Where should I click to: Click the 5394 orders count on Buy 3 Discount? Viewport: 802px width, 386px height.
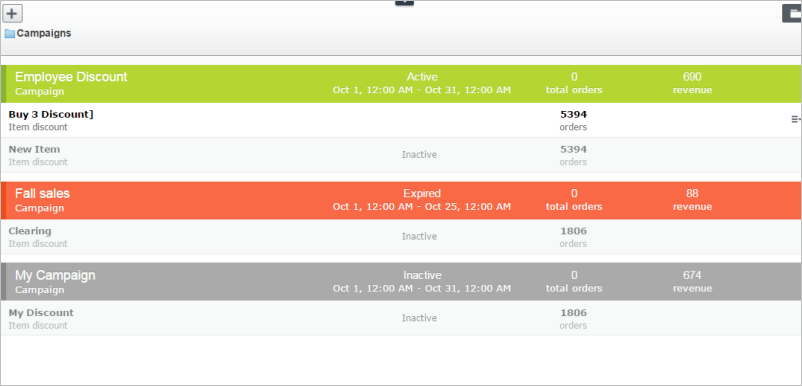pos(573,114)
